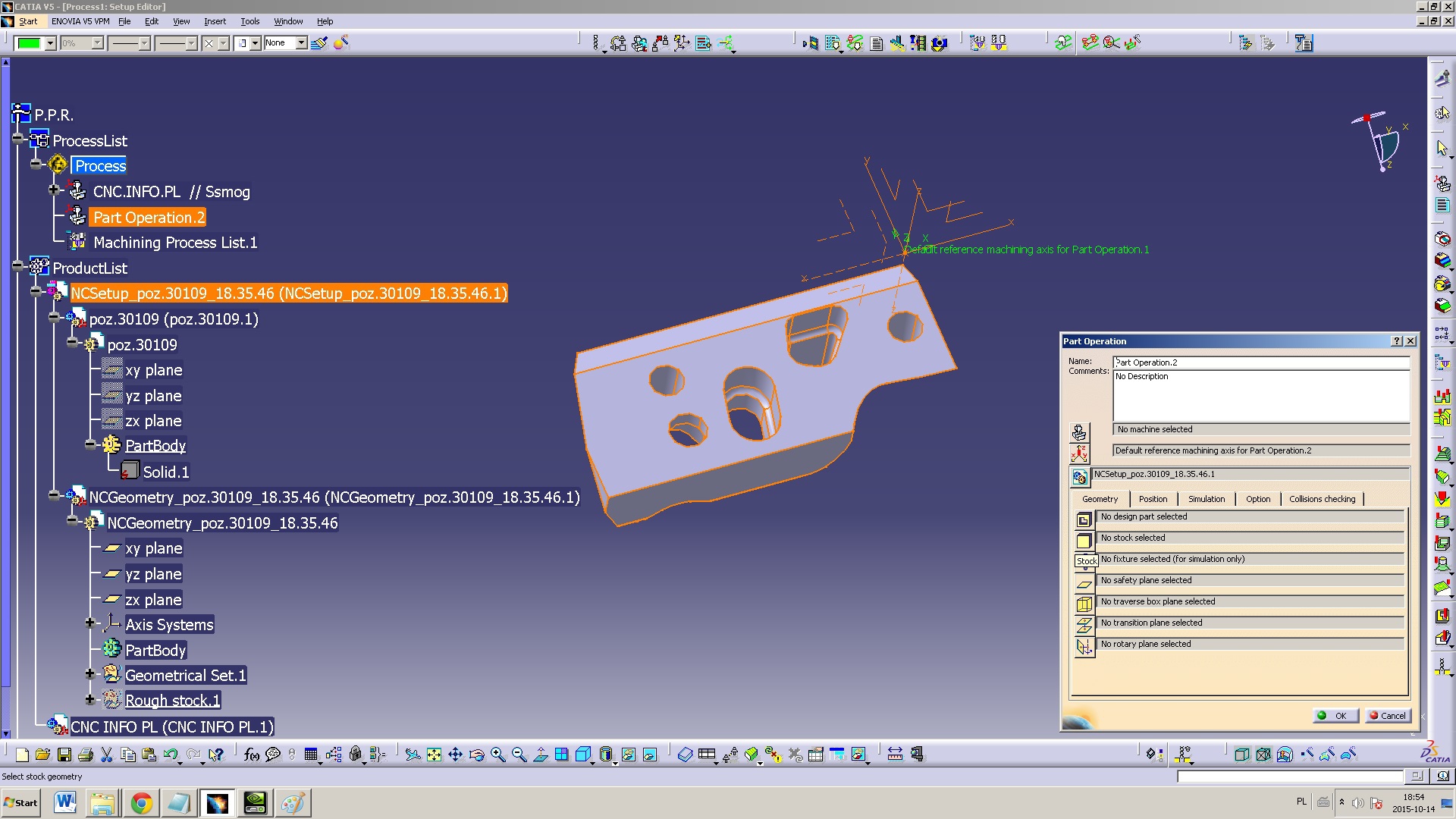Click the Name input field in Part Operation

pyautogui.click(x=1260, y=361)
